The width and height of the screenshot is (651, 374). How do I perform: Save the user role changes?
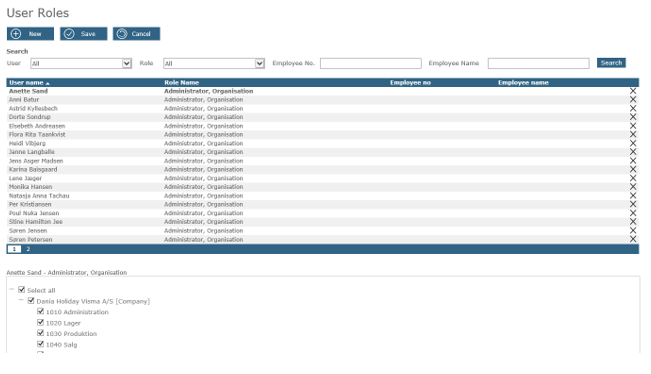[x=83, y=34]
